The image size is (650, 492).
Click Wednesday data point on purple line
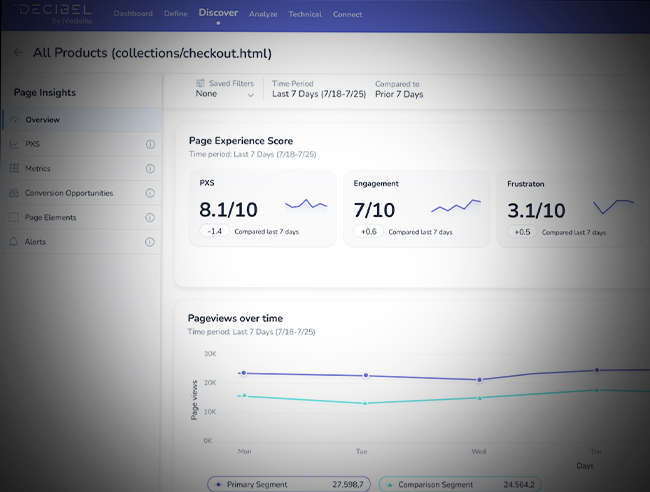tap(480, 380)
